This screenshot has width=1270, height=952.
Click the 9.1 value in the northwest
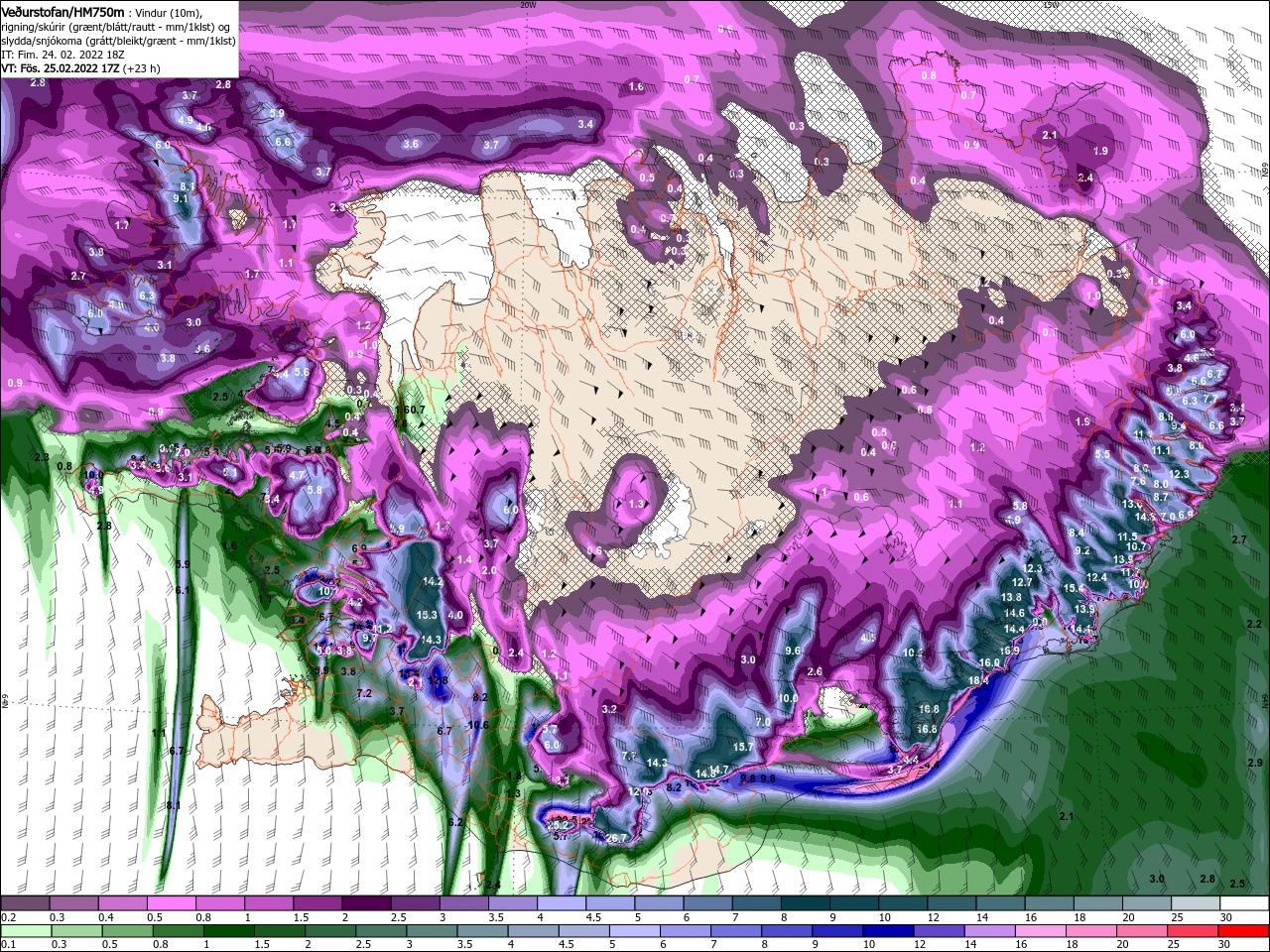pos(181,198)
